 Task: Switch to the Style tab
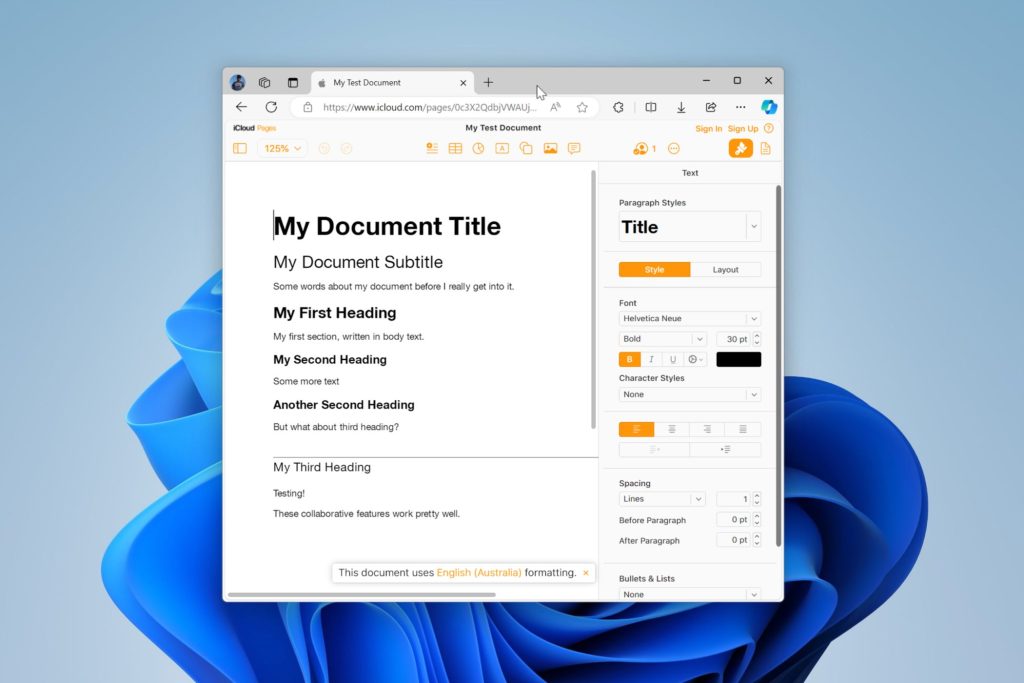654,270
